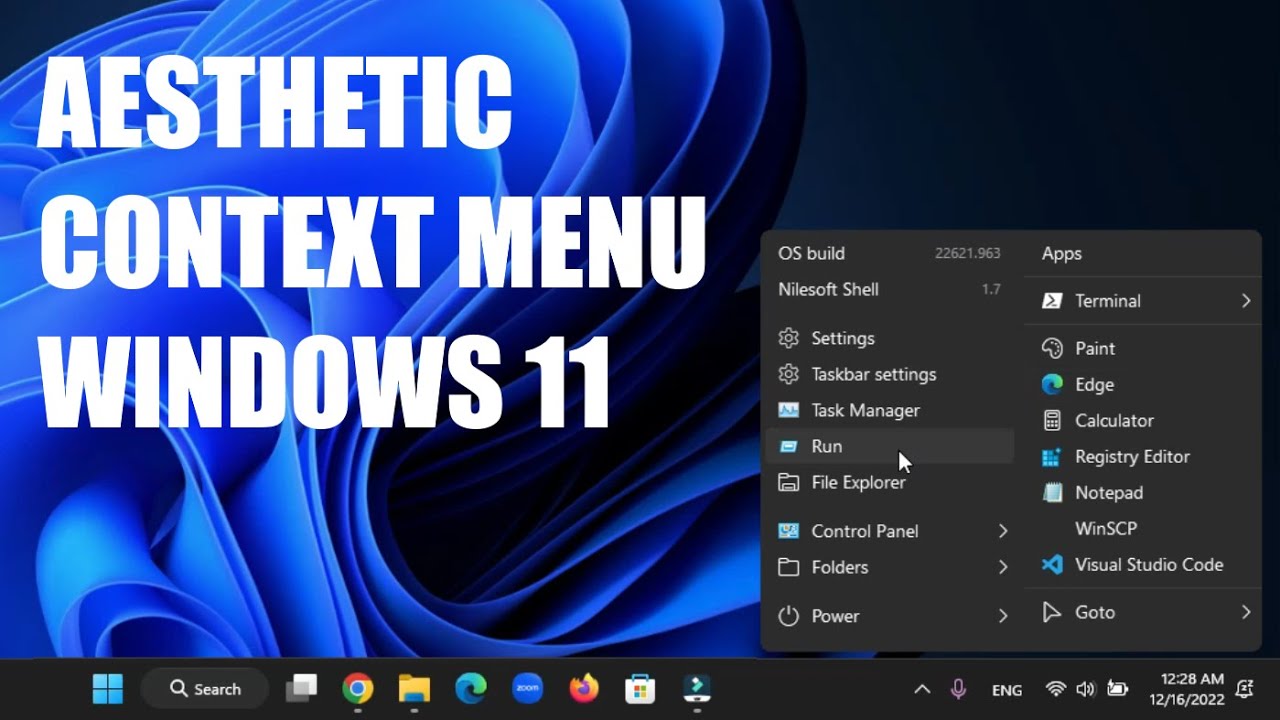
Task: Expand the Control Panel submenu arrow
Action: [1003, 531]
